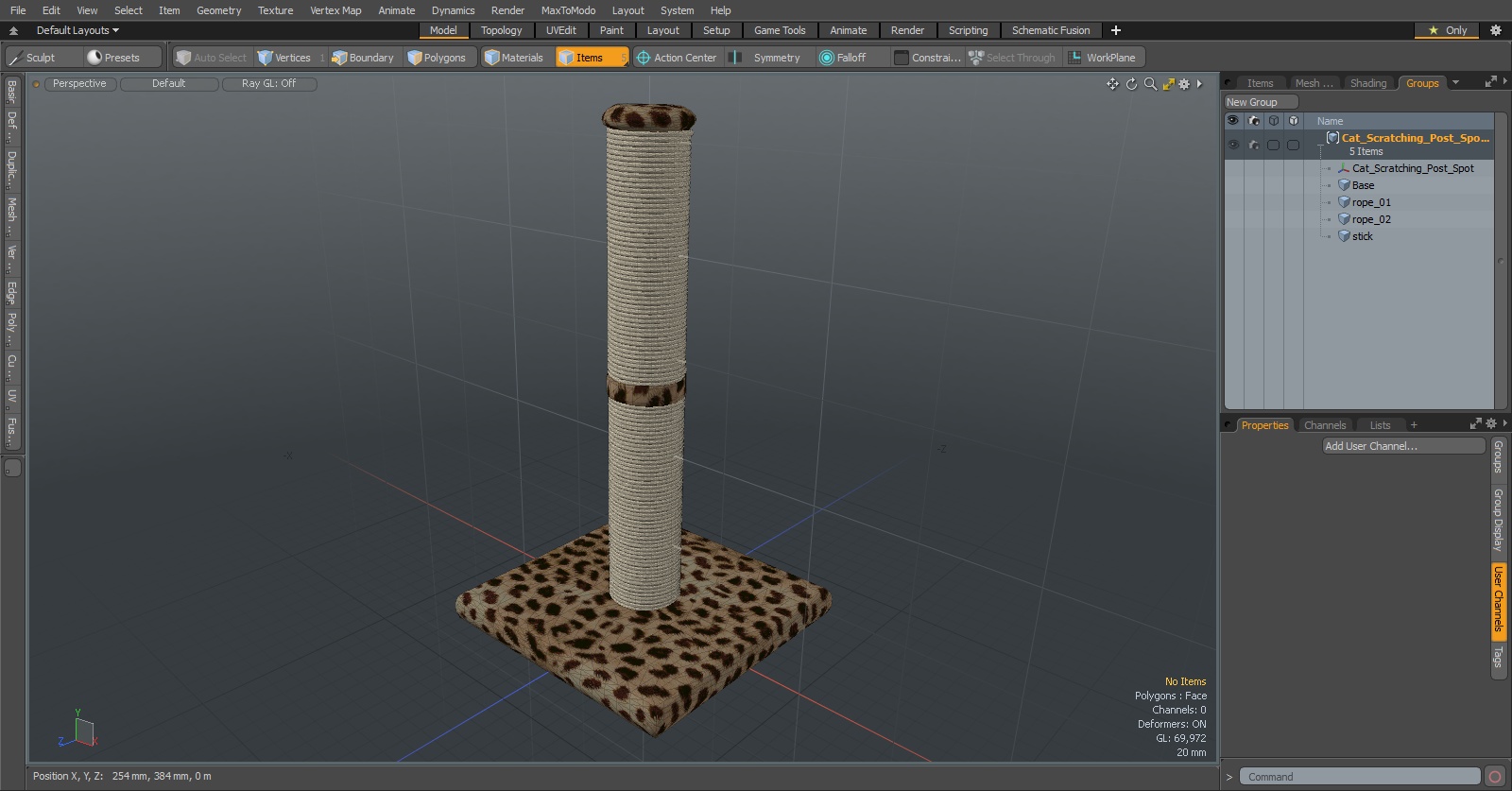Switch to the UVEdit layout tab

click(560, 30)
